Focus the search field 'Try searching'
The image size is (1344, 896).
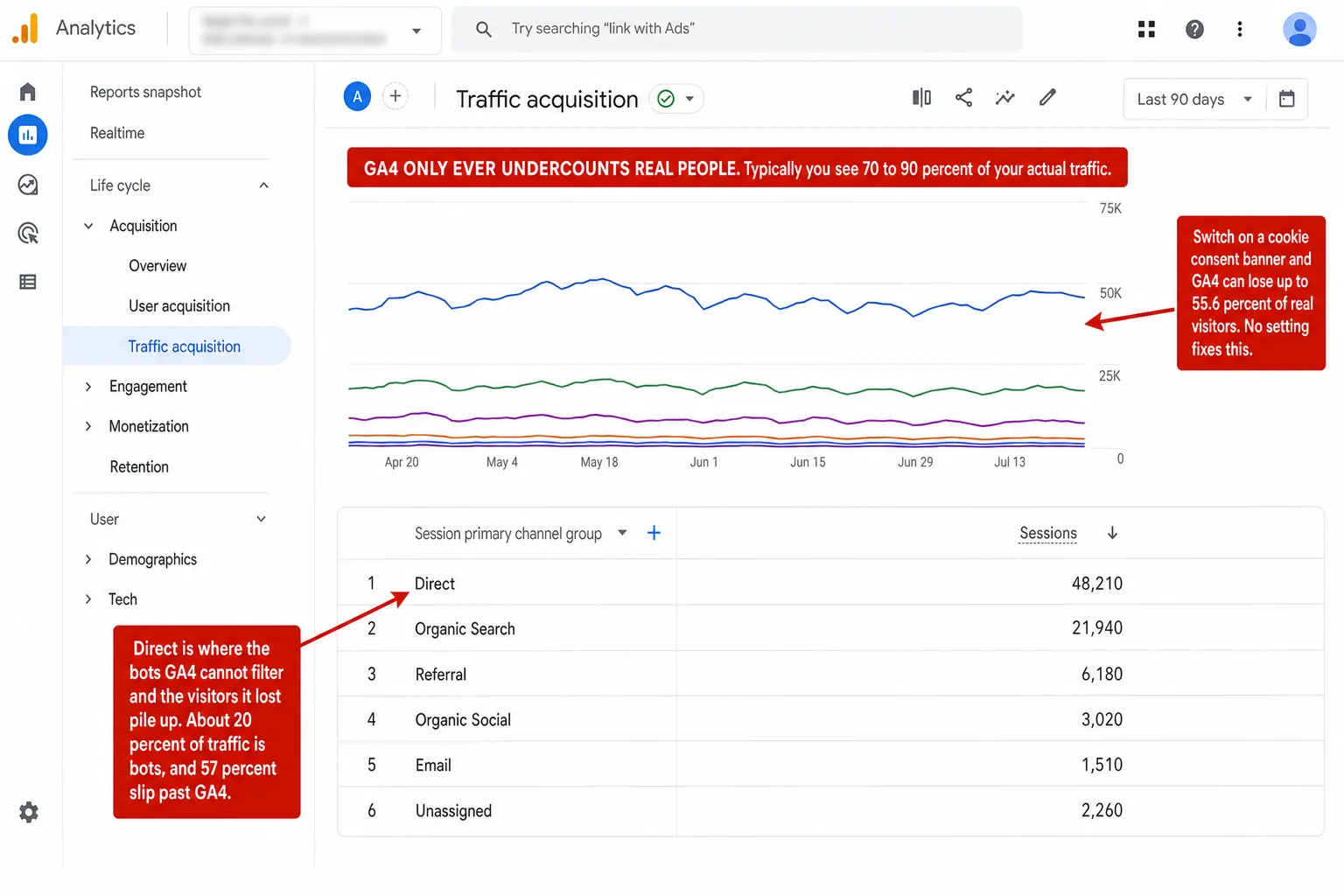(737, 29)
